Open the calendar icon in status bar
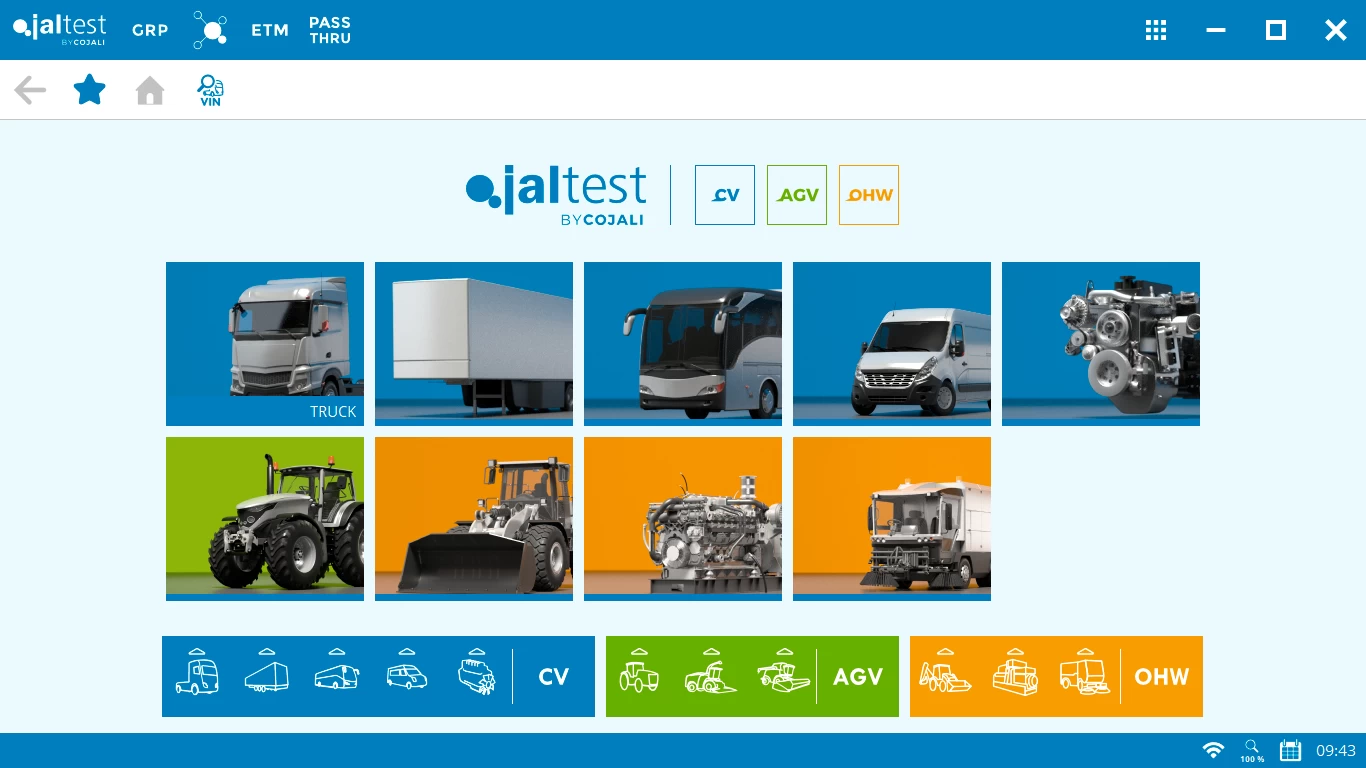 [x=1290, y=750]
